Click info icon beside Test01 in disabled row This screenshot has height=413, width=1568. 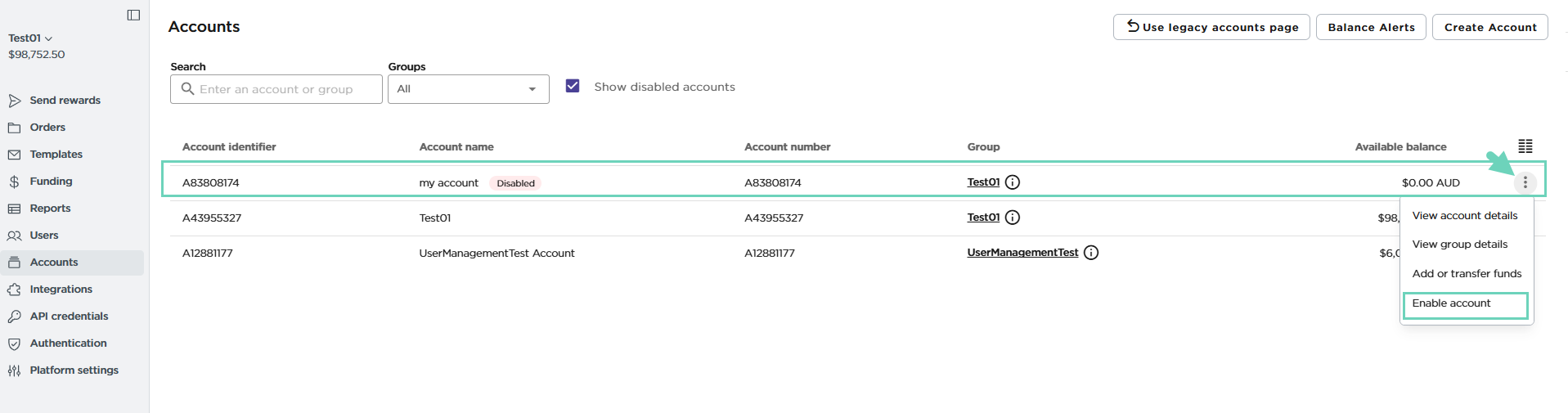tap(1012, 182)
